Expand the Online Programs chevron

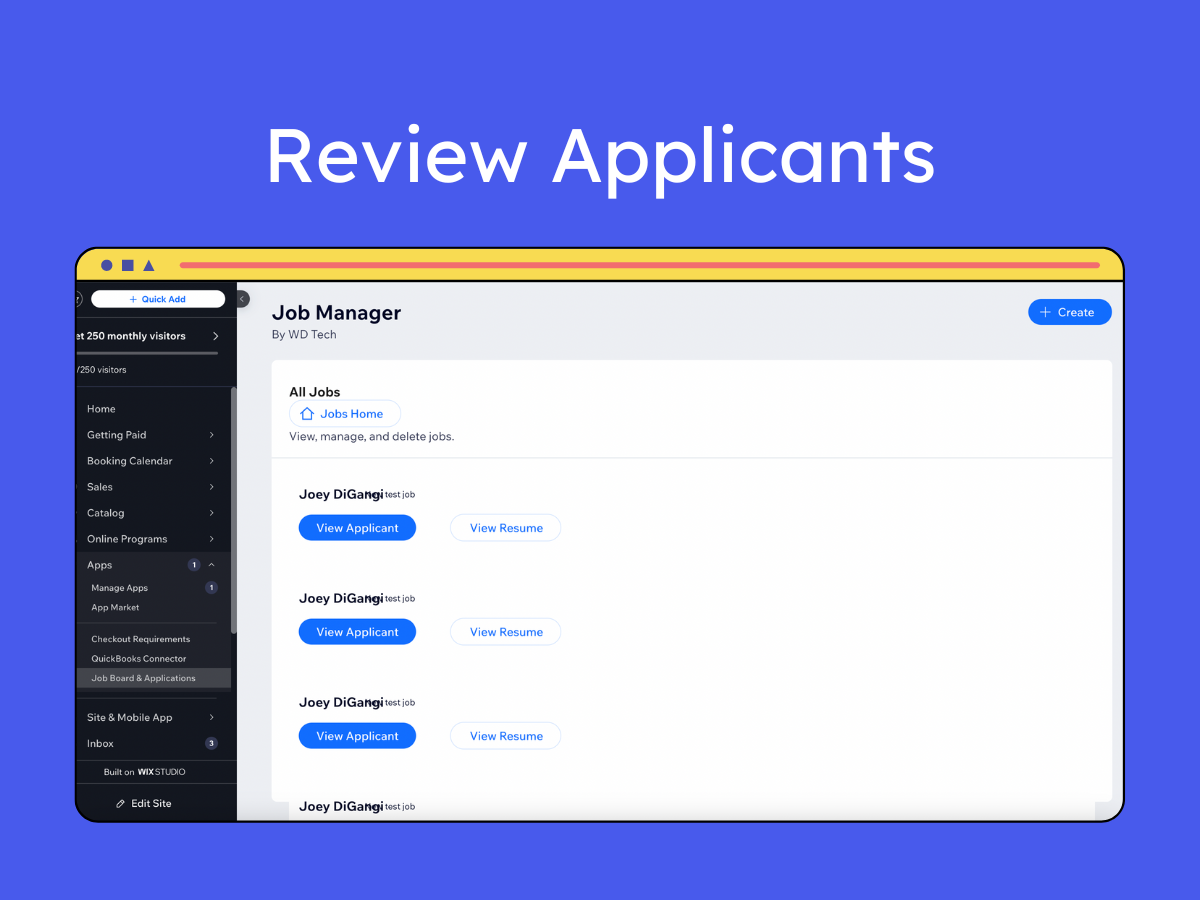click(212, 539)
